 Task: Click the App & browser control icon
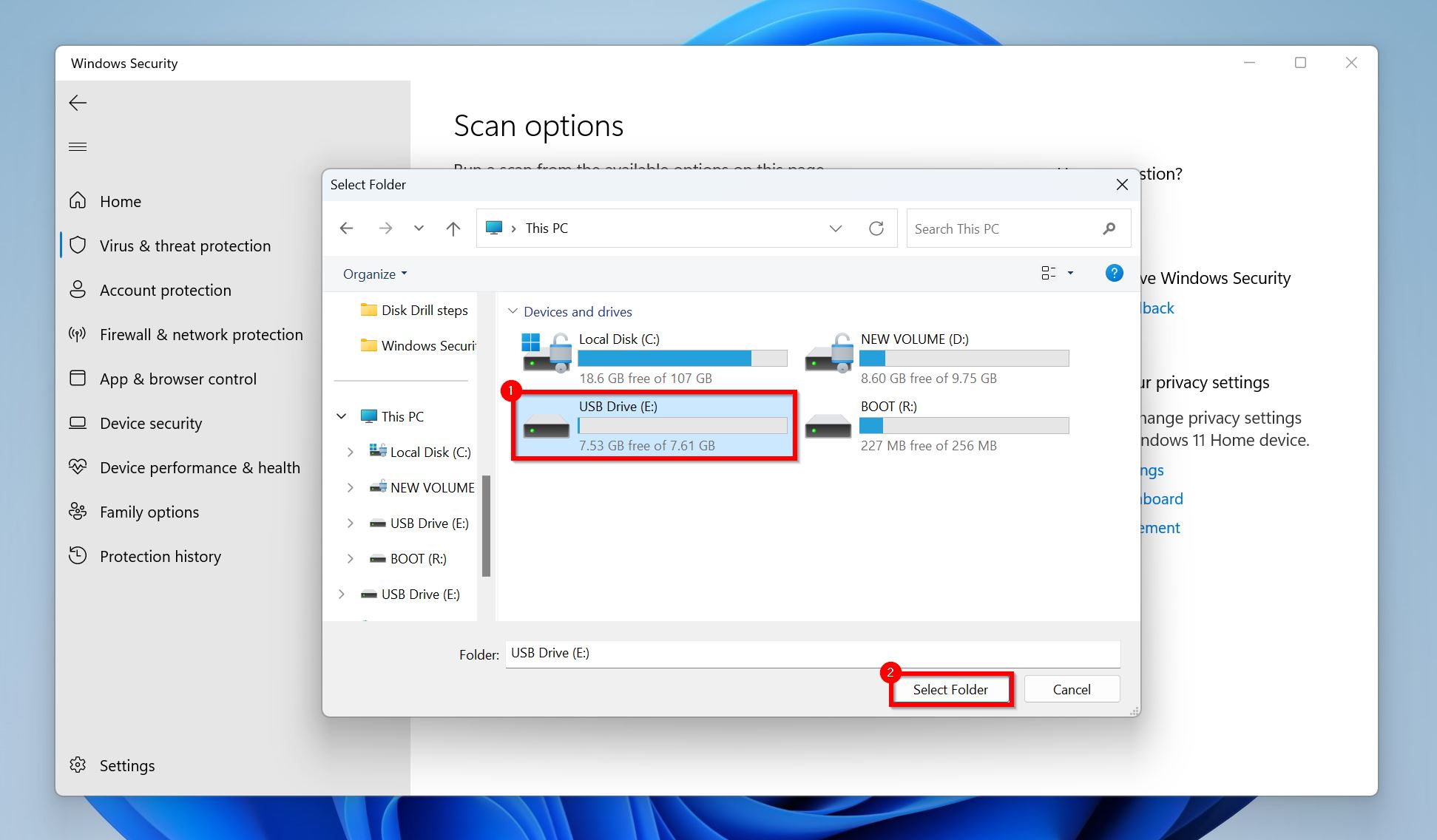coord(78,378)
